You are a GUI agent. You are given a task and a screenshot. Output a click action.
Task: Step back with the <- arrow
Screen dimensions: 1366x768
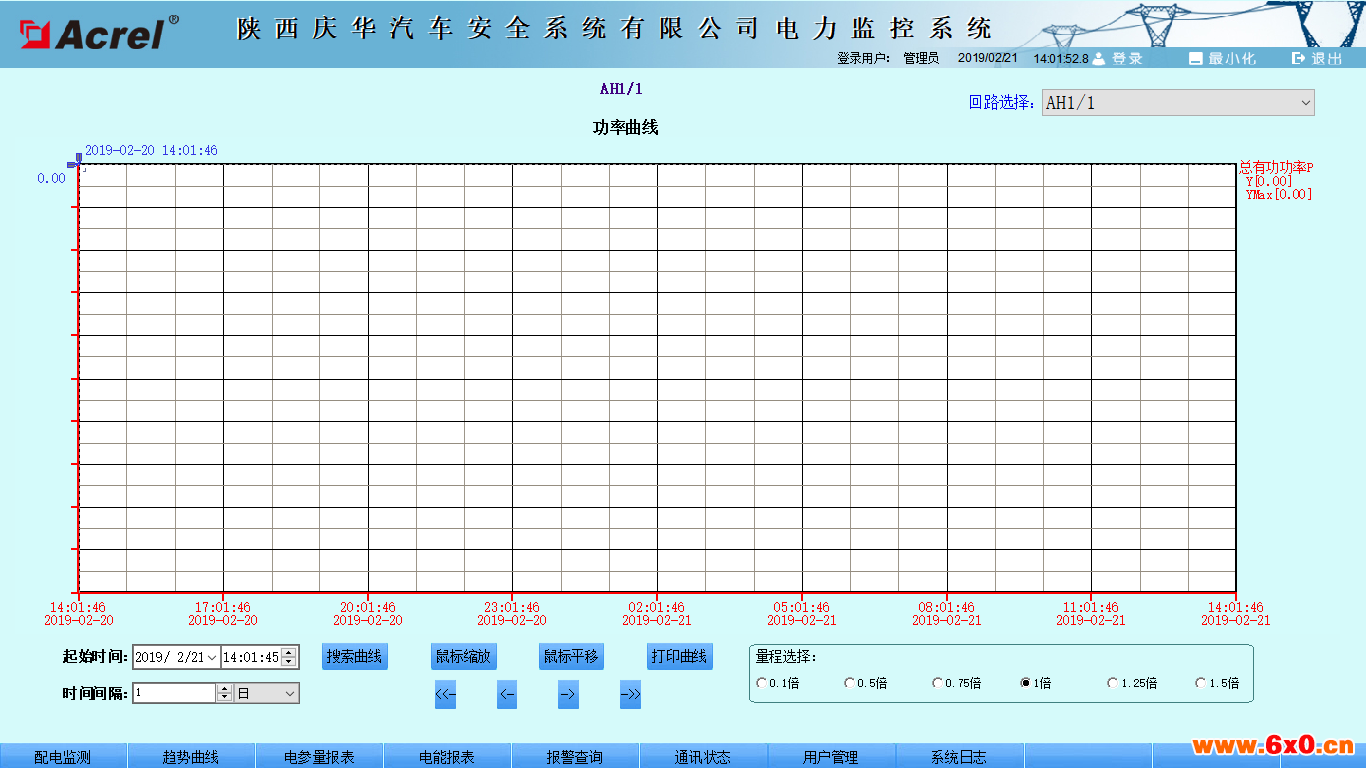(x=507, y=694)
